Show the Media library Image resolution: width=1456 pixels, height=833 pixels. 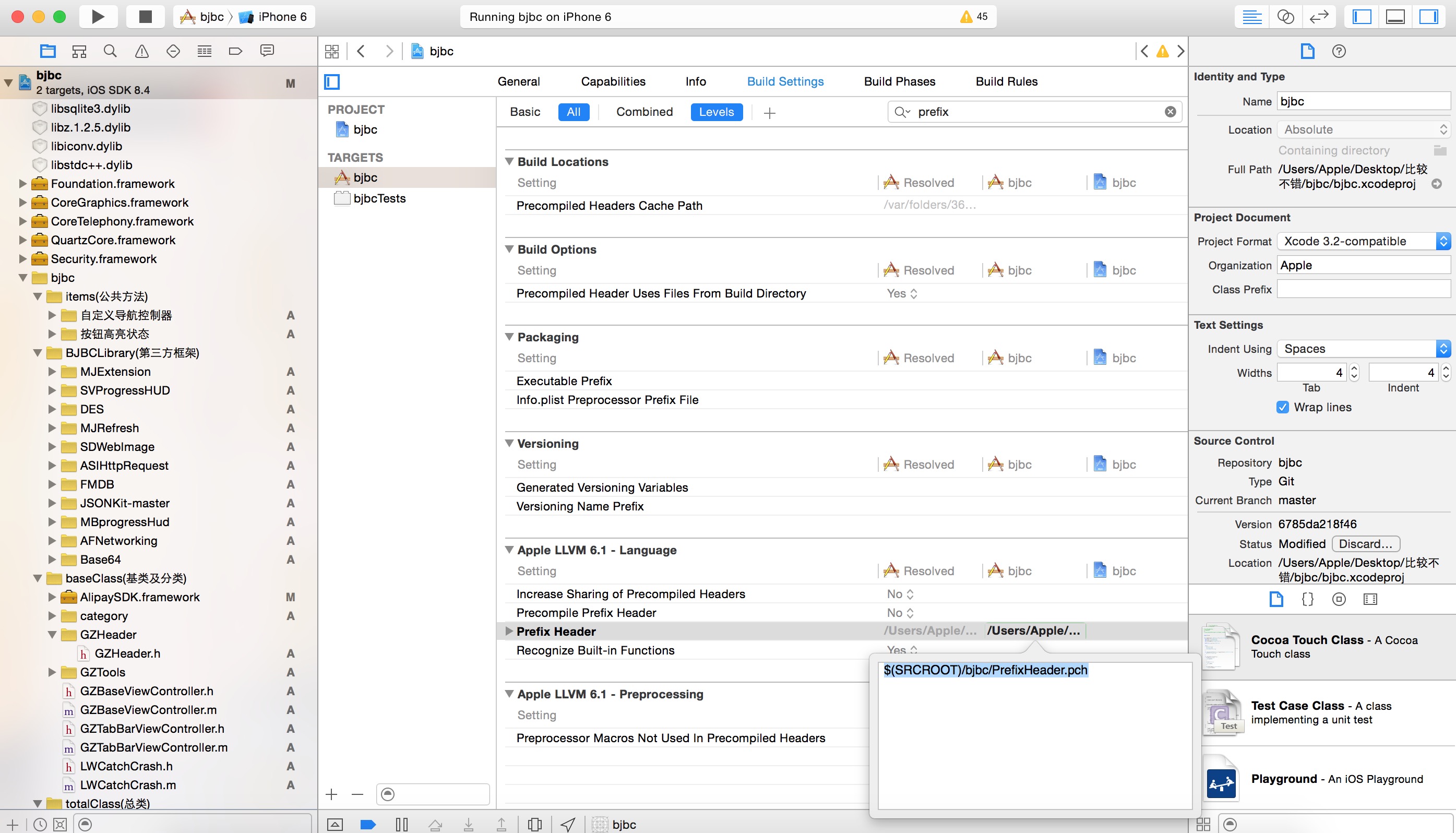coord(1370,599)
